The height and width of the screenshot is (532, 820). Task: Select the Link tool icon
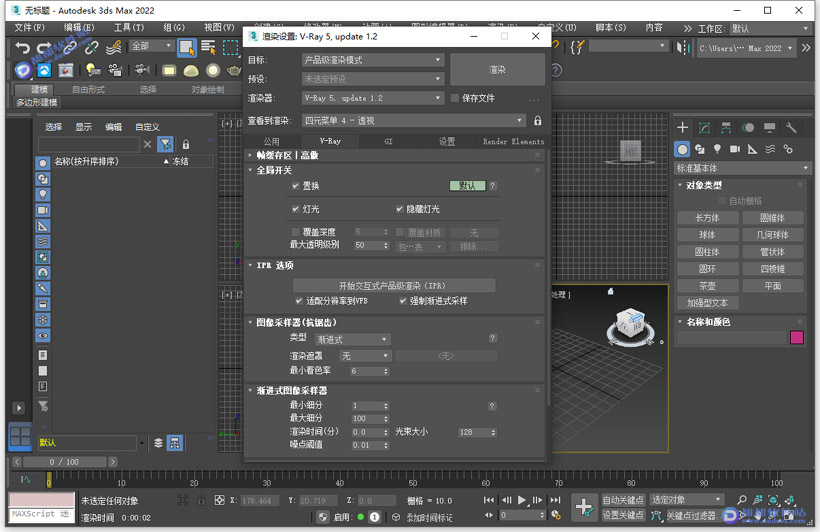[x=69, y=48]
